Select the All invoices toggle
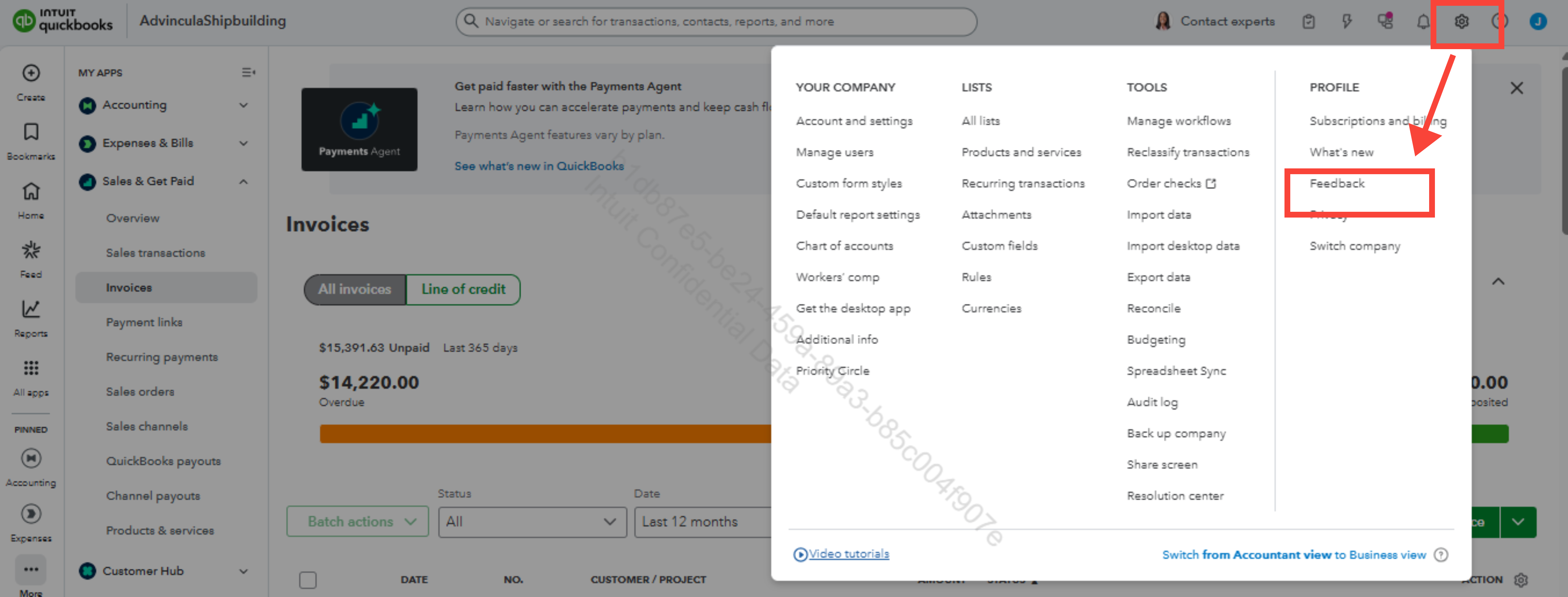The height and width of the screenshot is (597, 1568). (355, 289)
